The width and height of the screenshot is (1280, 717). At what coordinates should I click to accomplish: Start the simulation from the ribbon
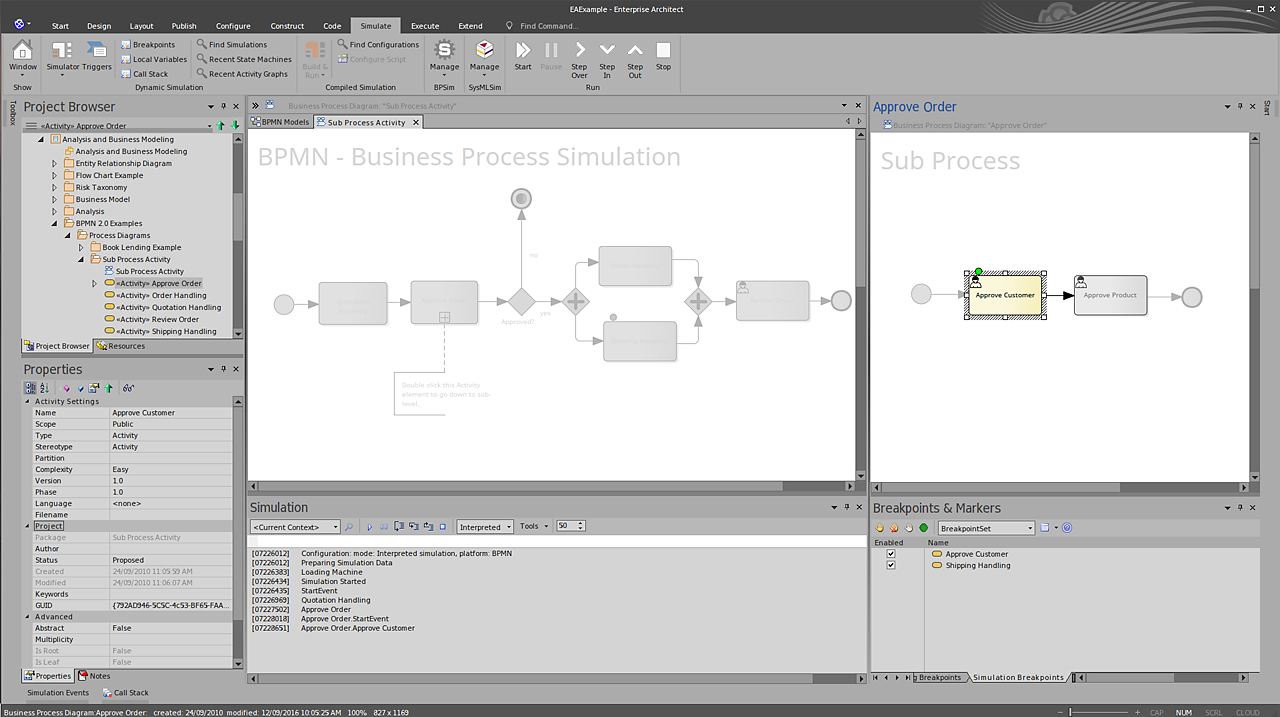(x=523, y=57)
